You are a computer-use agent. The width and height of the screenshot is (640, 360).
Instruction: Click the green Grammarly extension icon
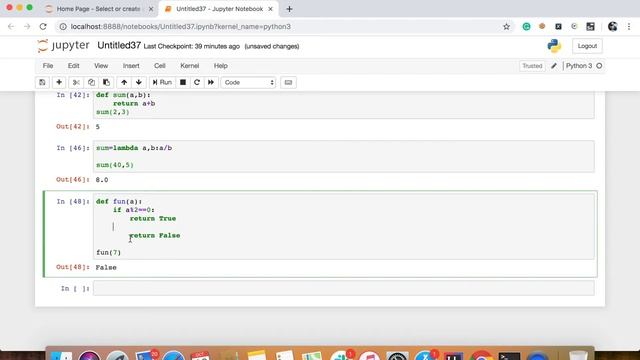[x=527, y=27]
